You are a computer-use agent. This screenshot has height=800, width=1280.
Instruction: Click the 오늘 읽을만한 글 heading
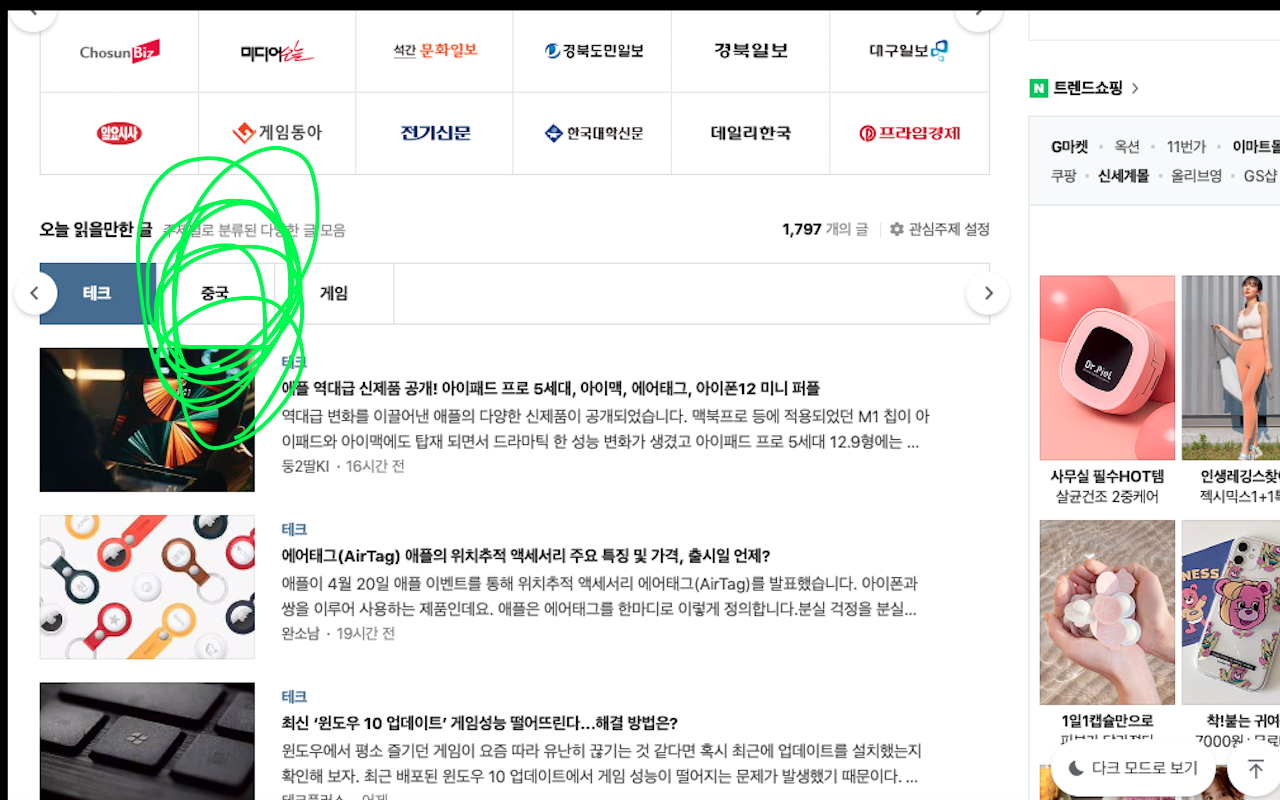click(x=96, y=229)
